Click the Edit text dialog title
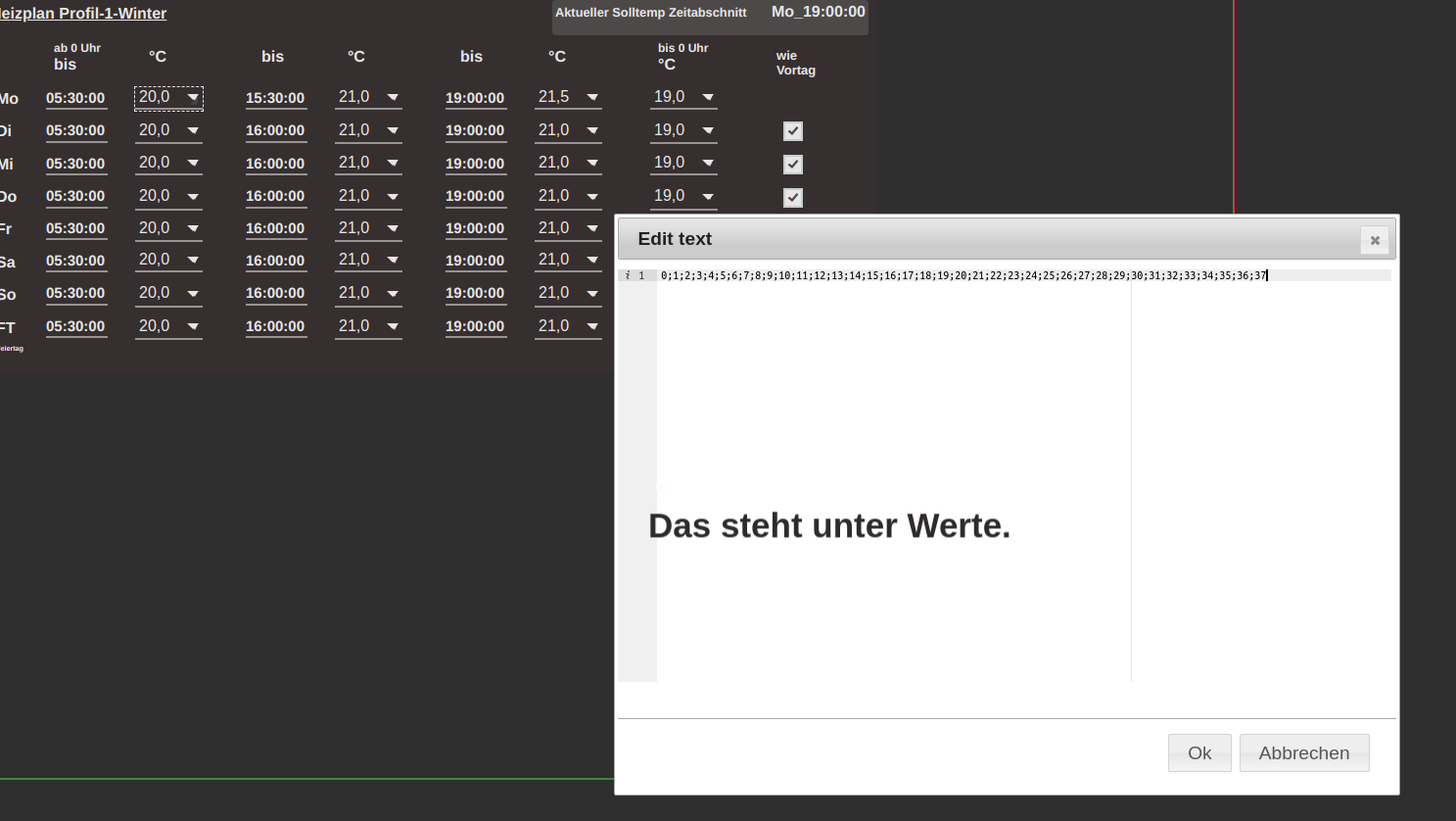The image size is (1456, 821). [675, 239]
